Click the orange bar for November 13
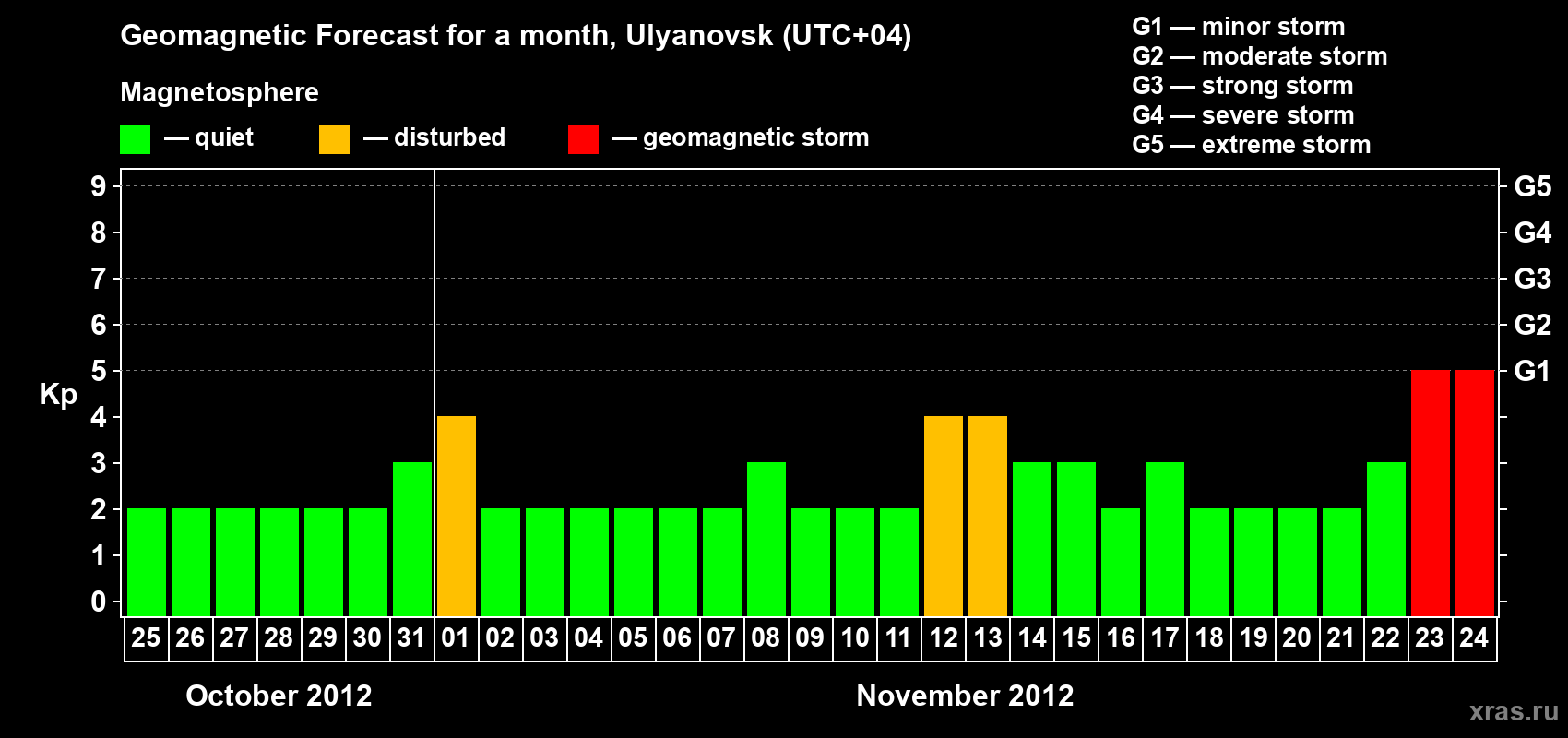Image resolution: width=1568 pixels, height=738 pixels. coord(988,516)
